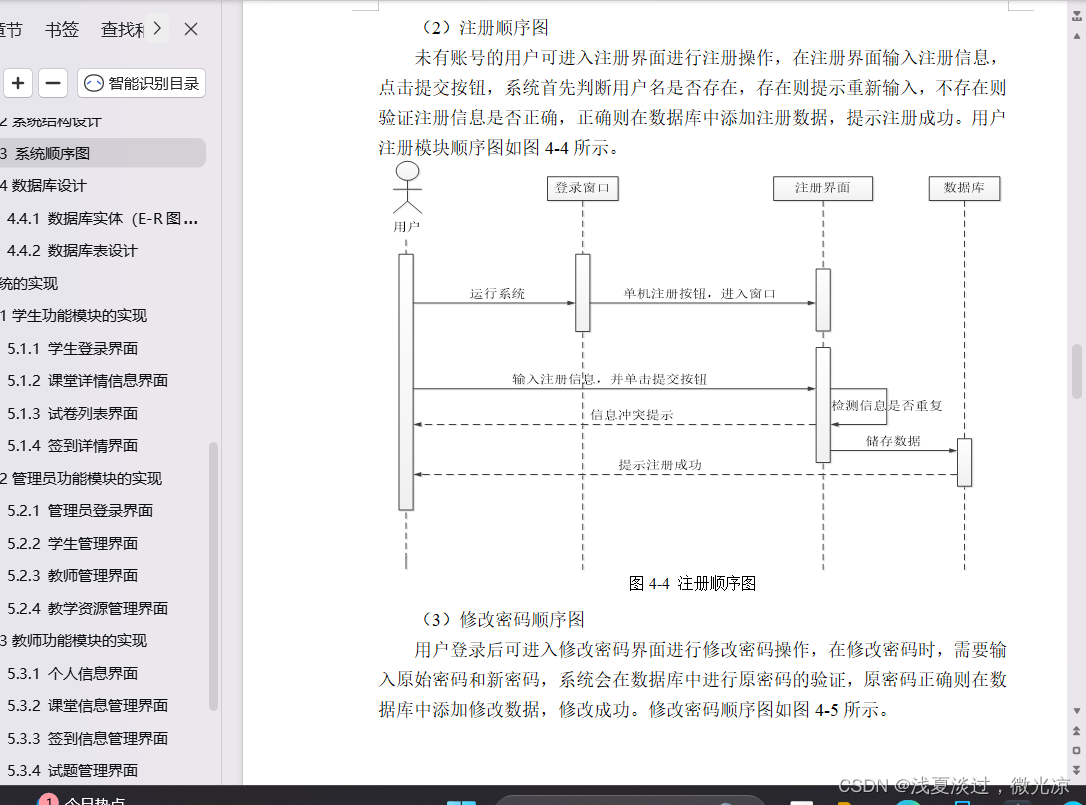Go to 5.1.3 试卷列表界面
Viewport: 1086px width, 805px height.
click(x=72, y=414)
